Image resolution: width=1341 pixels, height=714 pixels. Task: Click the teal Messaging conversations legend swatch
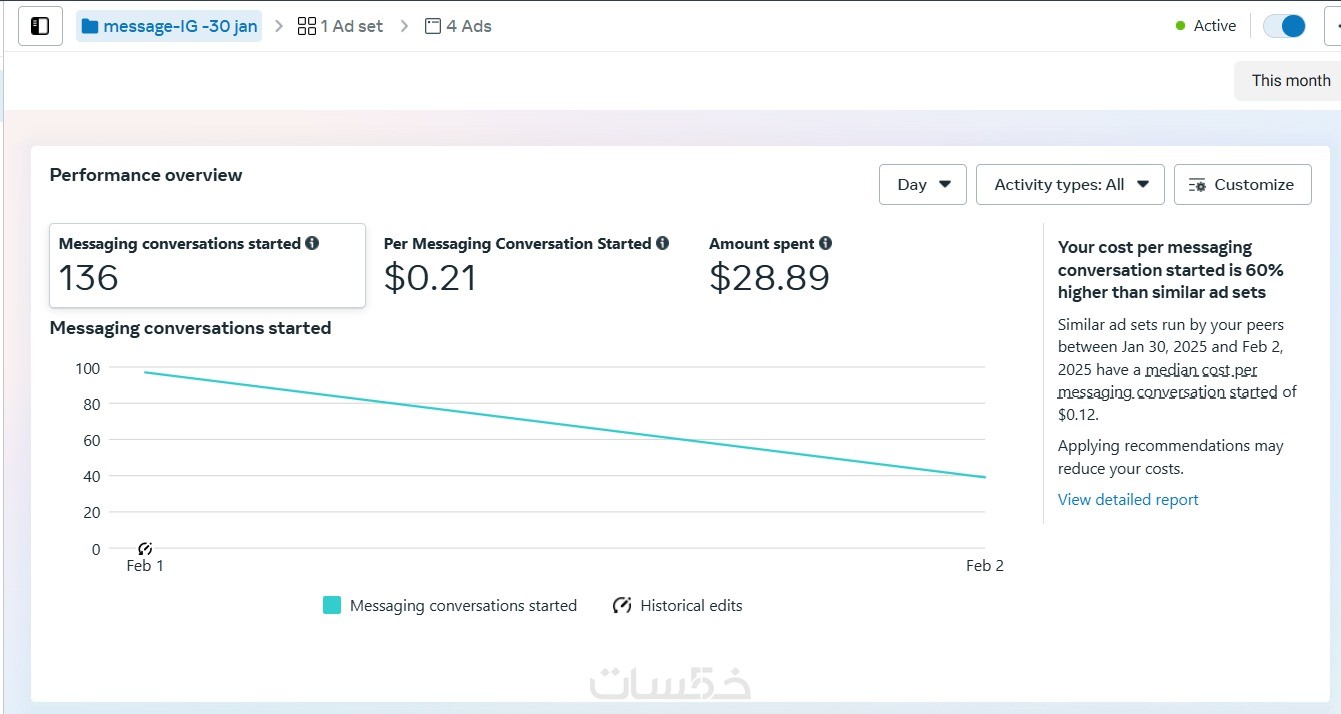332,605
